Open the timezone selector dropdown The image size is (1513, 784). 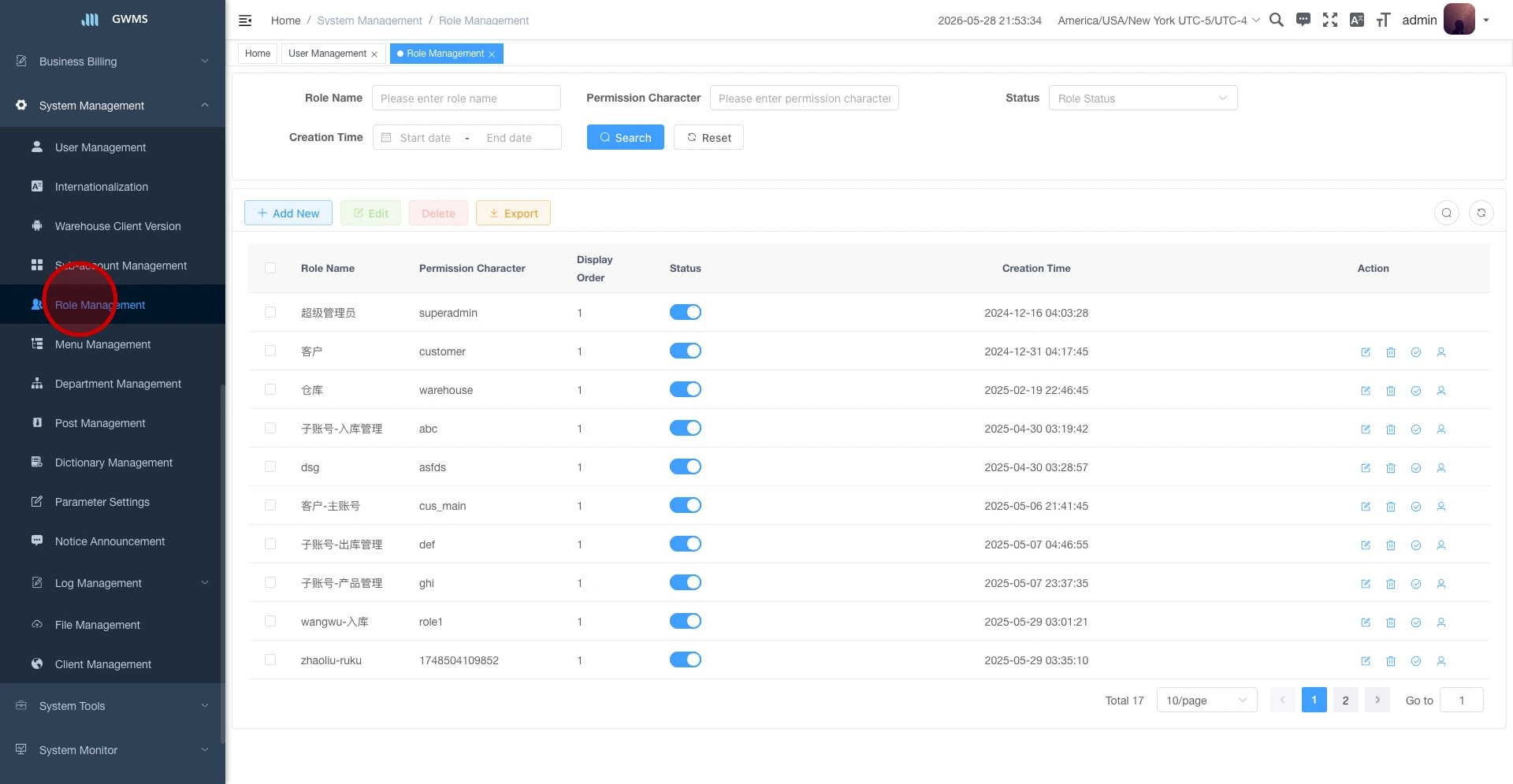pyautogui.click(x=1159, y=20)
